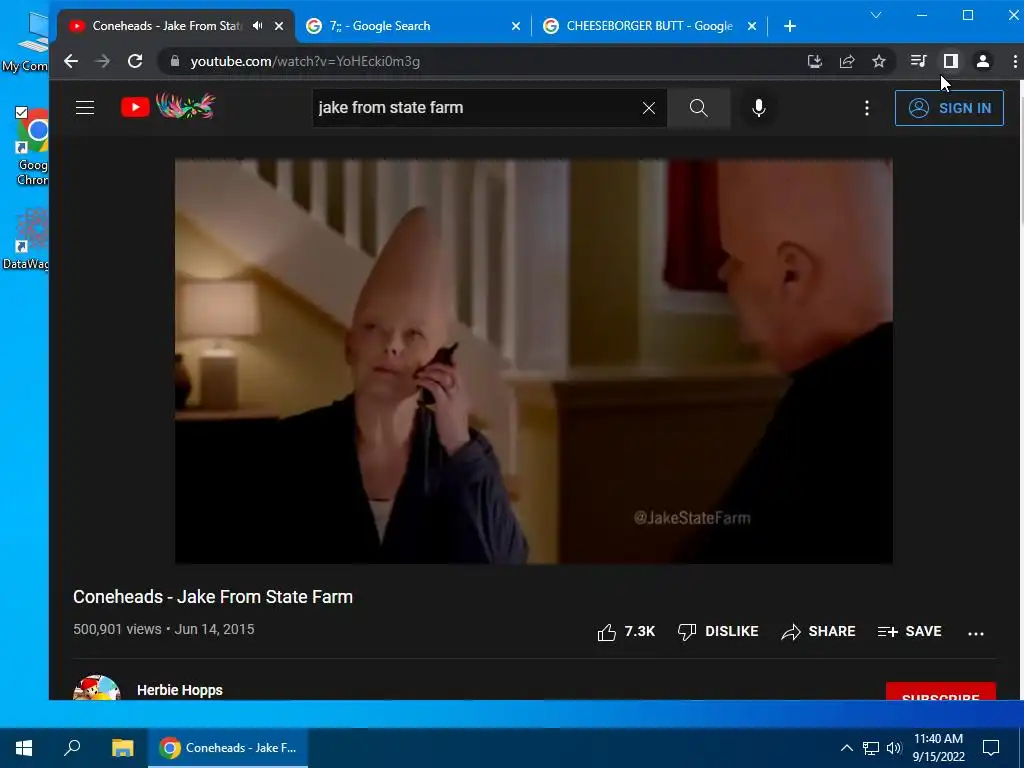The width and height of the screenshot is (1024, 768).
Task: Click the Windows Start button
Action: click(24, 748)
